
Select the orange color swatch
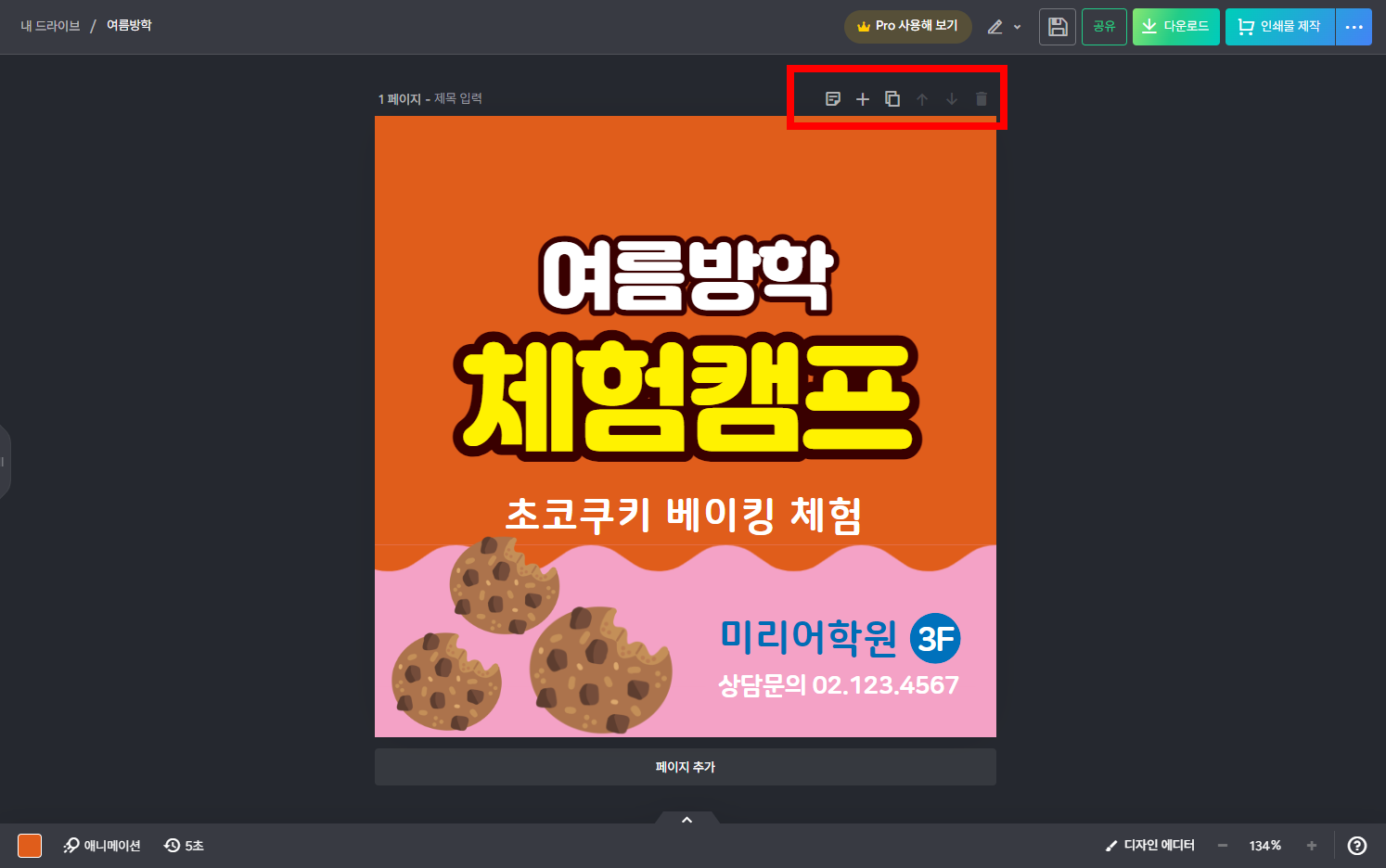pyautogui.click(x=31, y=845)
